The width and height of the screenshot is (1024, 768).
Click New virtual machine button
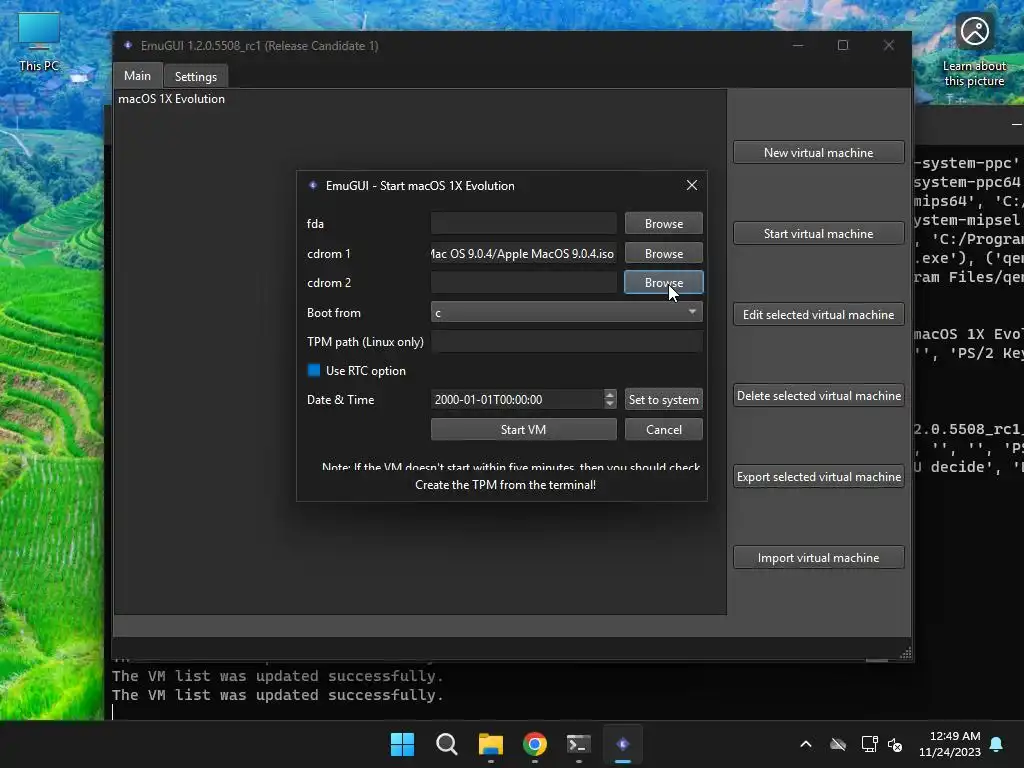(x=818, y=152)
